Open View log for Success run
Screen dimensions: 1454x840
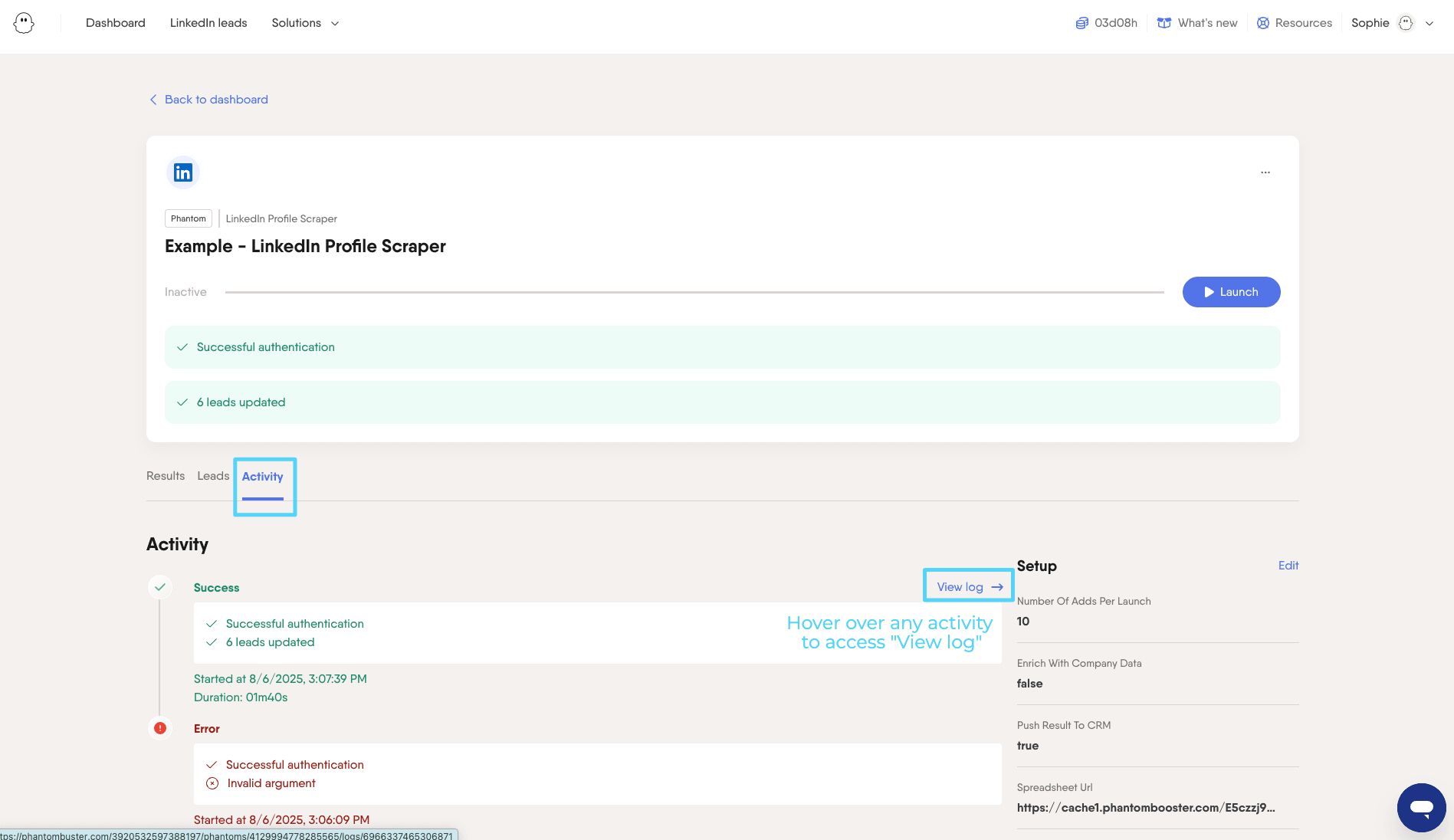tap(969, 587)
